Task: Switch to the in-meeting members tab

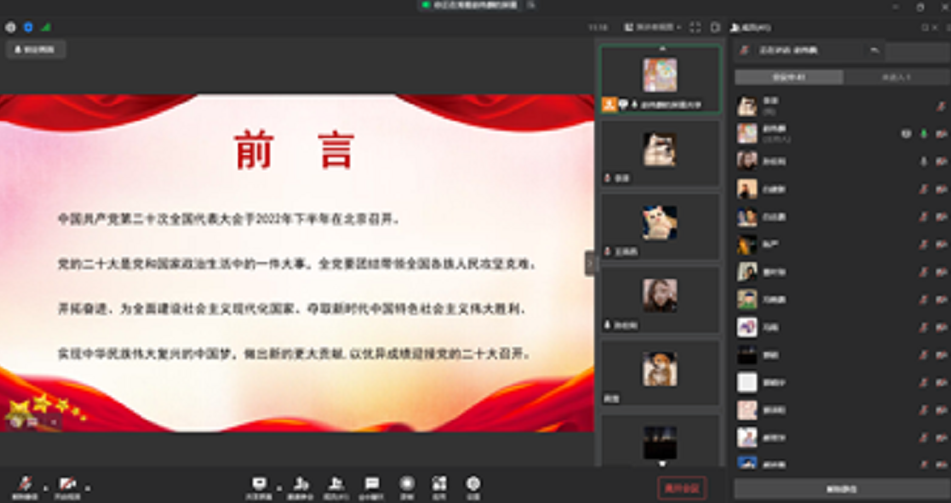Action: pyautogui.click(x=788, y=77)
